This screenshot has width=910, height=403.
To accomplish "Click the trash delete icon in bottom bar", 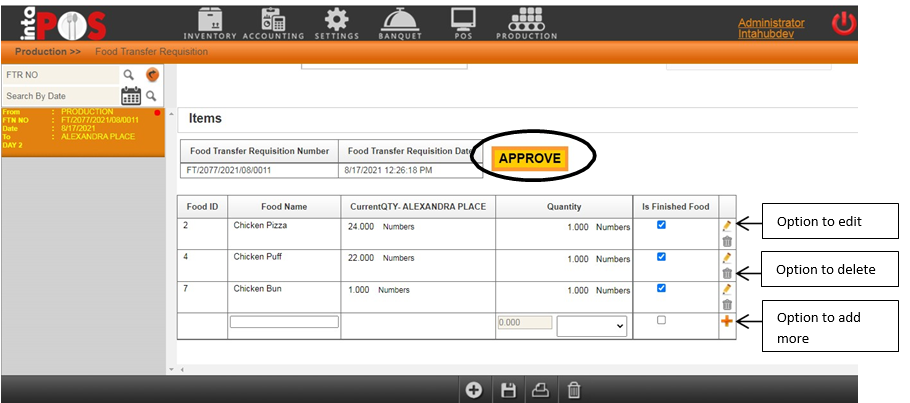I will [573, 391].
